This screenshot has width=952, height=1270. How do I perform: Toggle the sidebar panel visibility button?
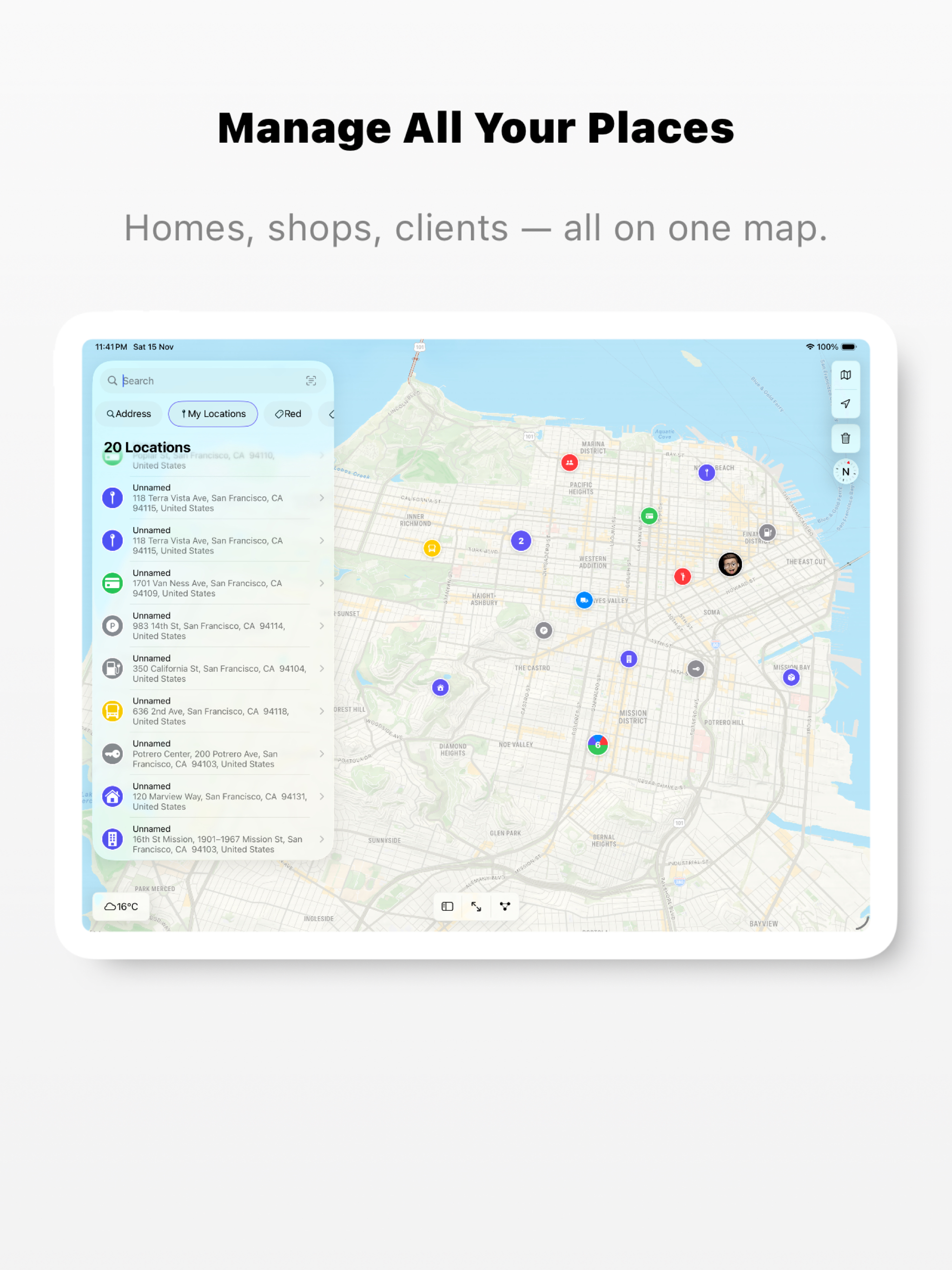(x=447, y=906)
